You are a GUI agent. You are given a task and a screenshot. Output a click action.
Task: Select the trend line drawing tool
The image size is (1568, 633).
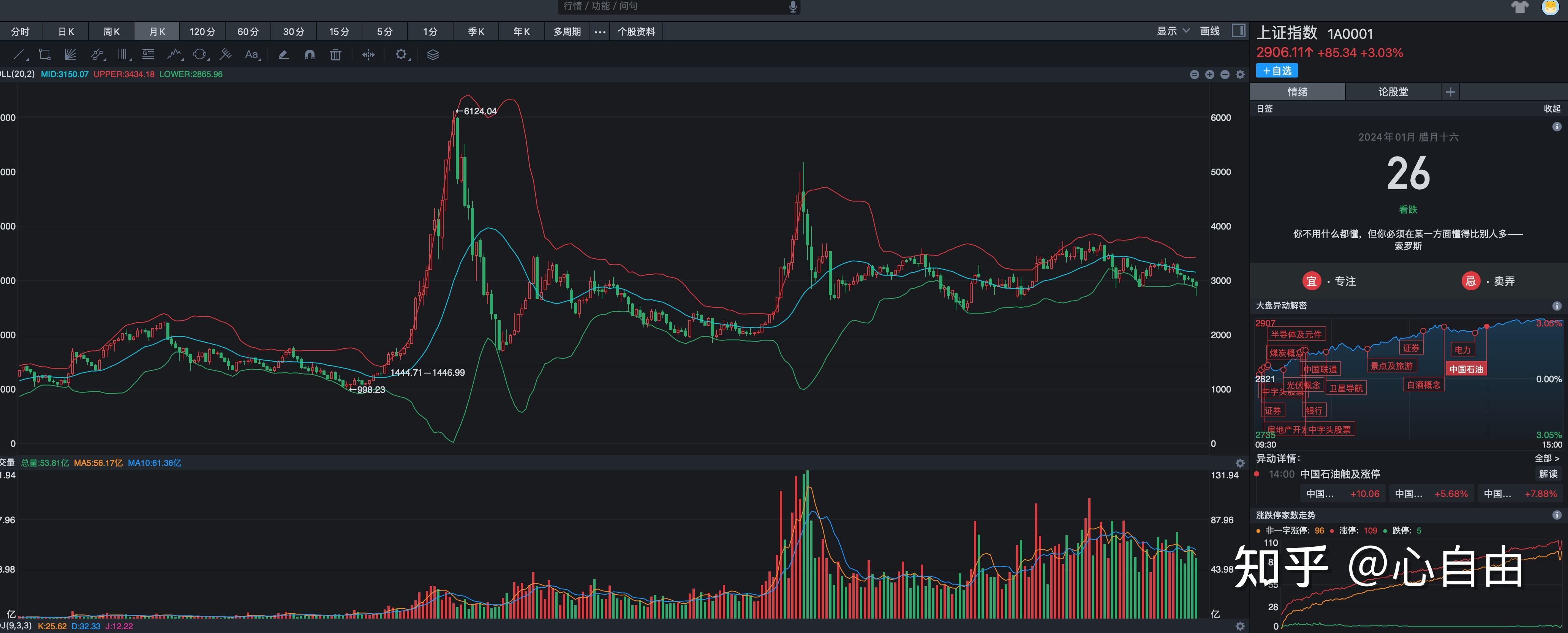click(18, 54)
